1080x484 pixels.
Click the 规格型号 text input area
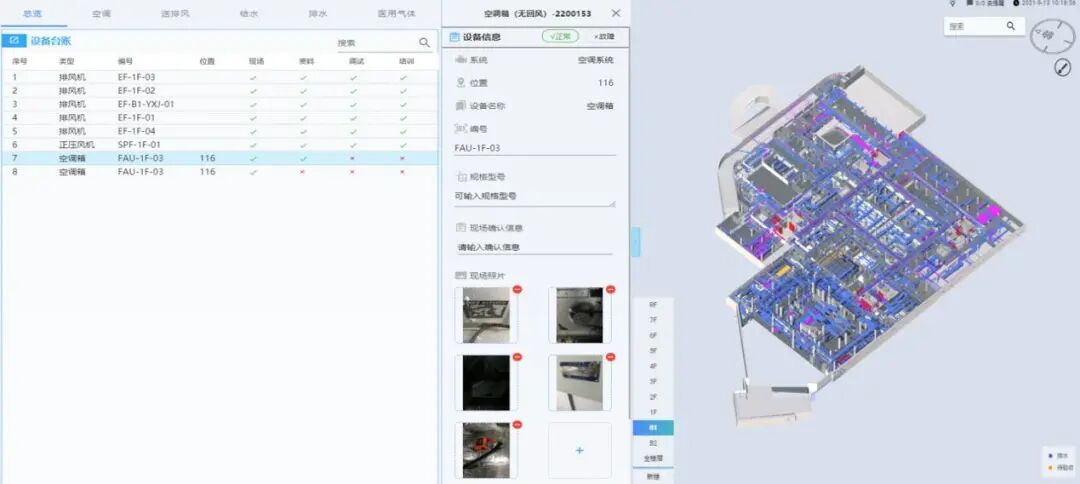[x=534, y=196]
